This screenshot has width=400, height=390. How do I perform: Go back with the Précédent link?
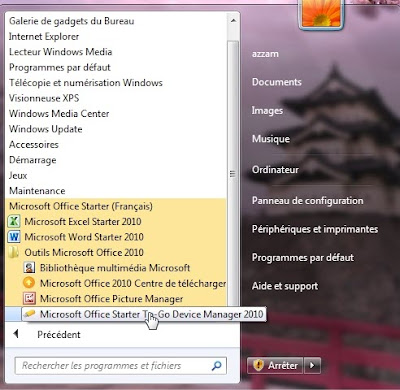(x=59, y=334)
